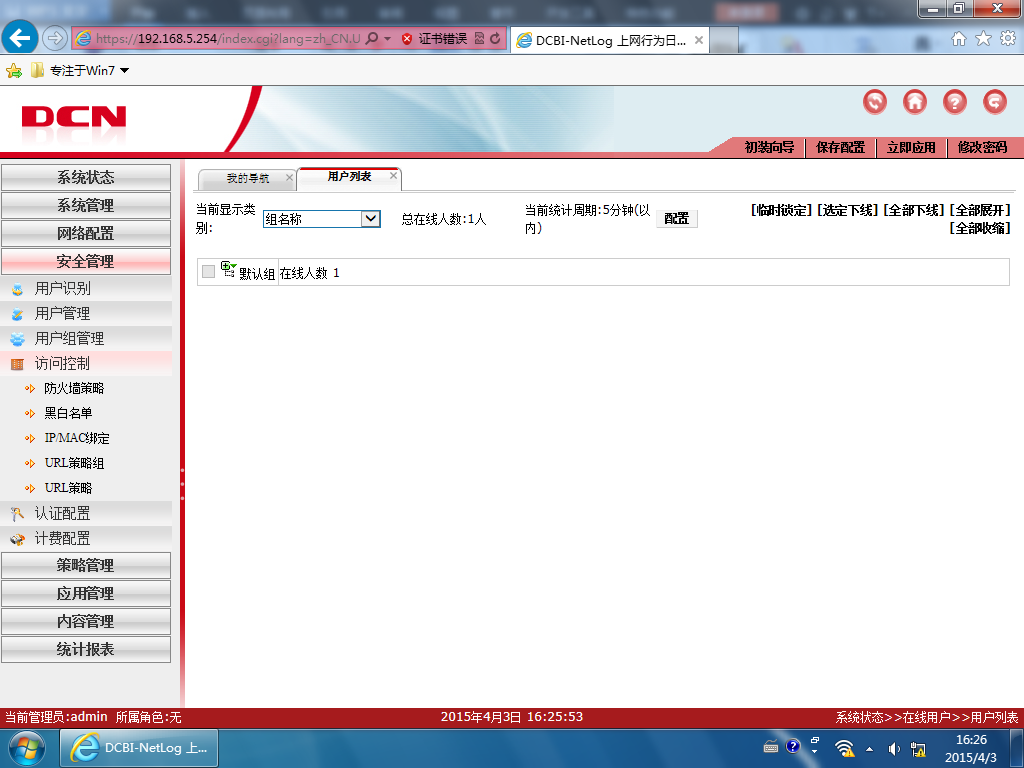Expand the 系统状态 menu section
The image size is (1024, 768).
coord(86,178)
